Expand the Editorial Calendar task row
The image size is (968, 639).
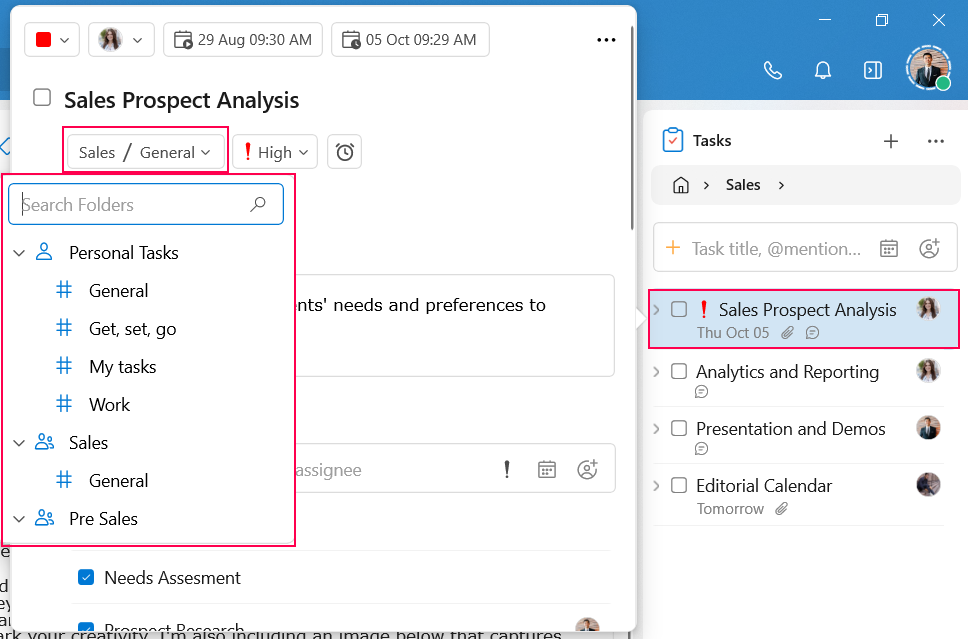[657, 486]
